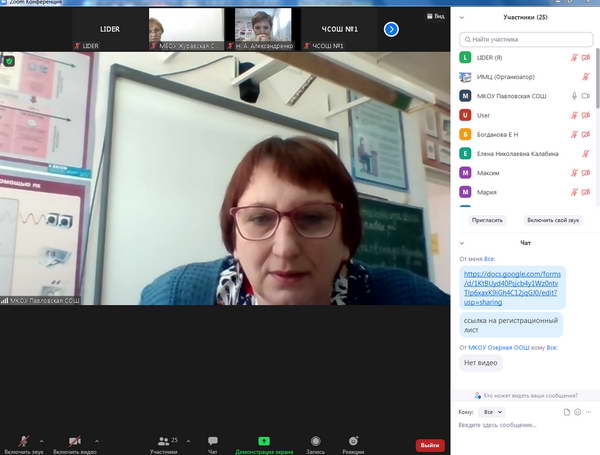Go to next video thumbnails with blue arrow

coord(391,29)
